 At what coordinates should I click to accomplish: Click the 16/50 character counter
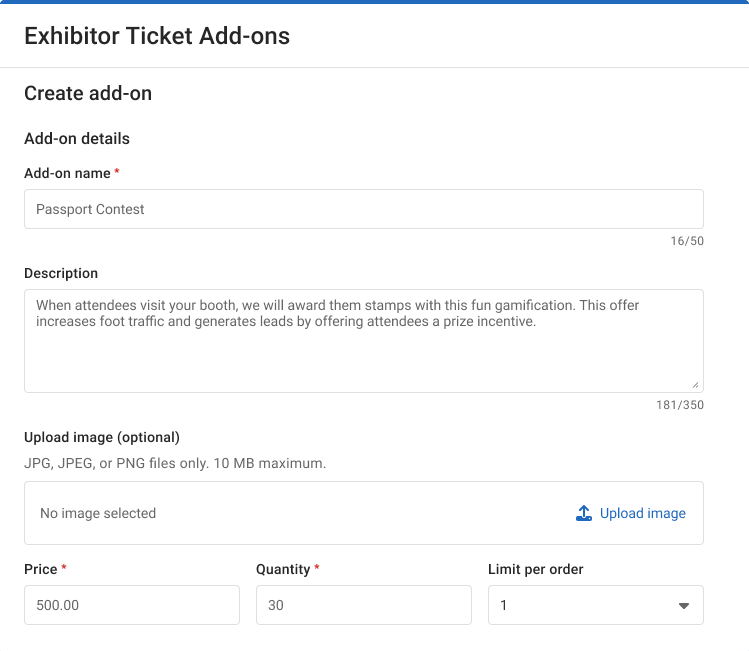point(687,241)
